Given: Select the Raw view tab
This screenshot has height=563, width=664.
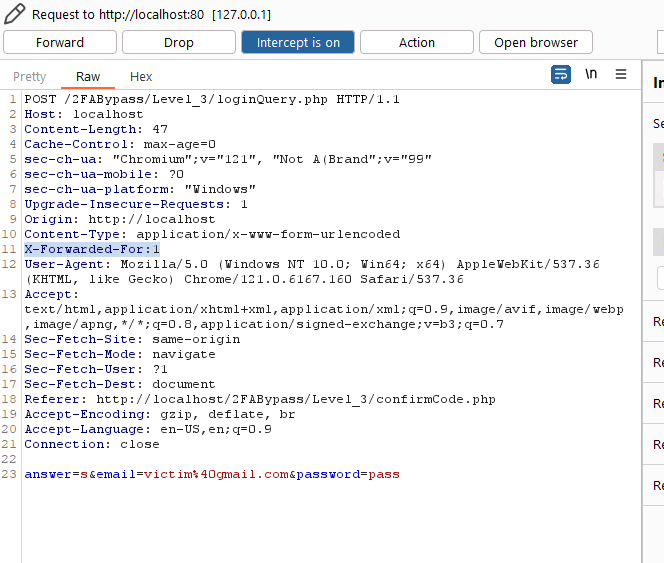Looking at the screenshot, I should 88,77.
